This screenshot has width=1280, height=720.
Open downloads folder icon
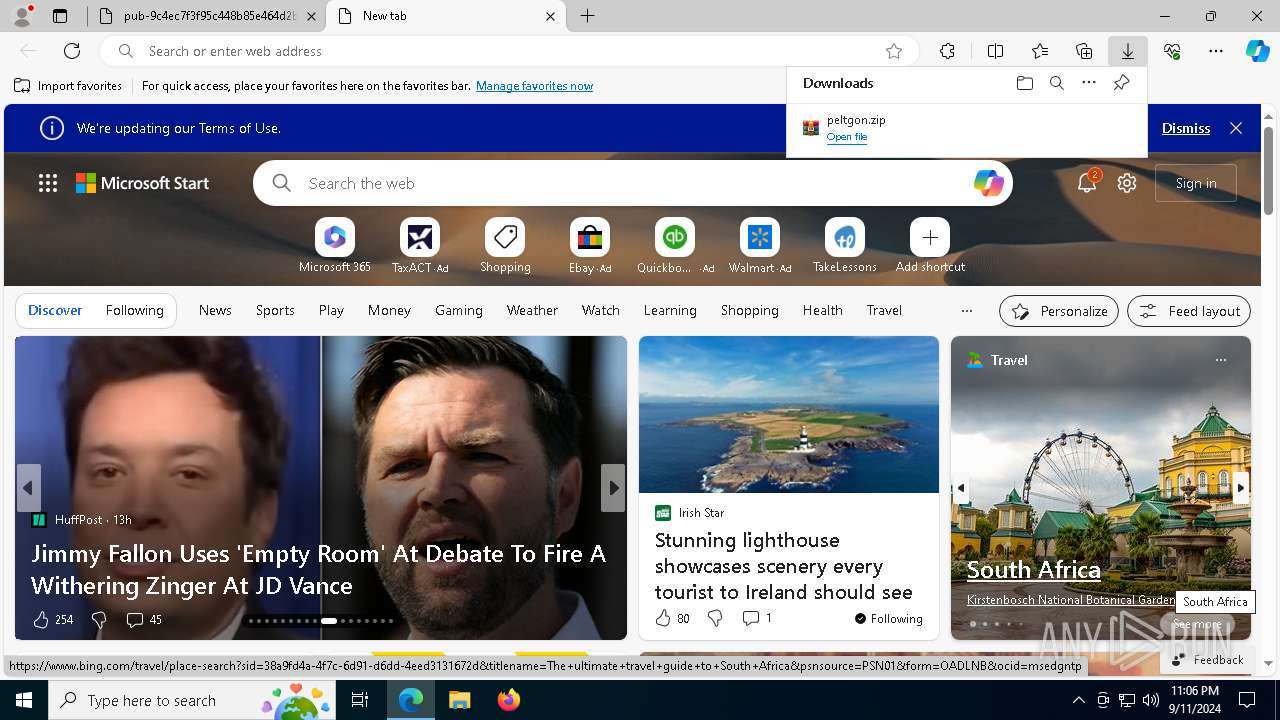point(1024,83)
